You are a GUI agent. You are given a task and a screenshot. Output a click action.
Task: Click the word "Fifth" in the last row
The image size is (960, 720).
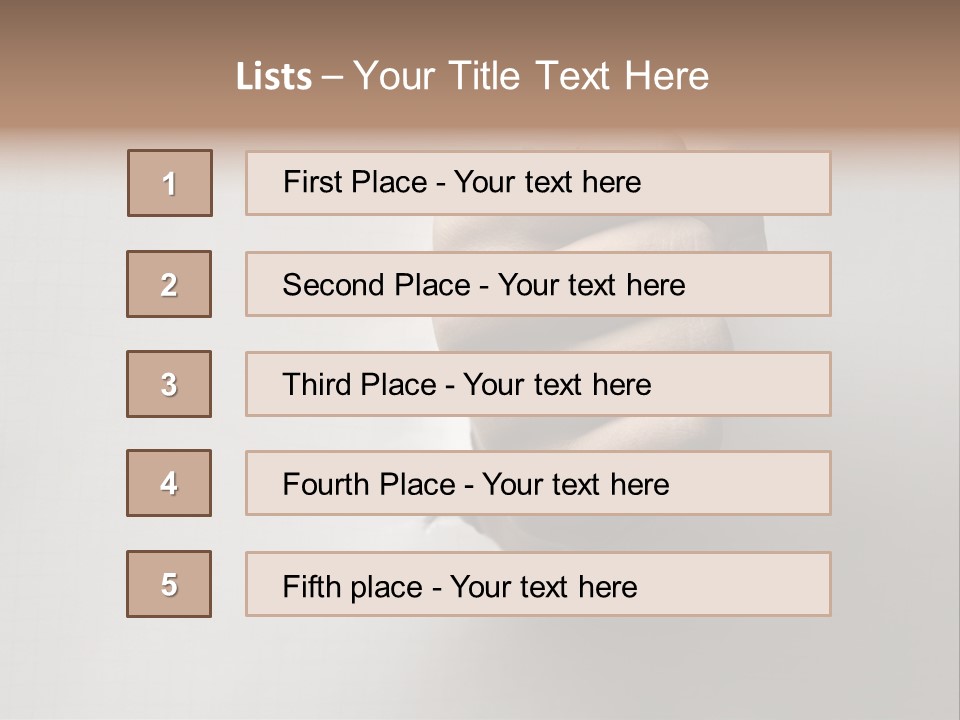click(309, 586)
